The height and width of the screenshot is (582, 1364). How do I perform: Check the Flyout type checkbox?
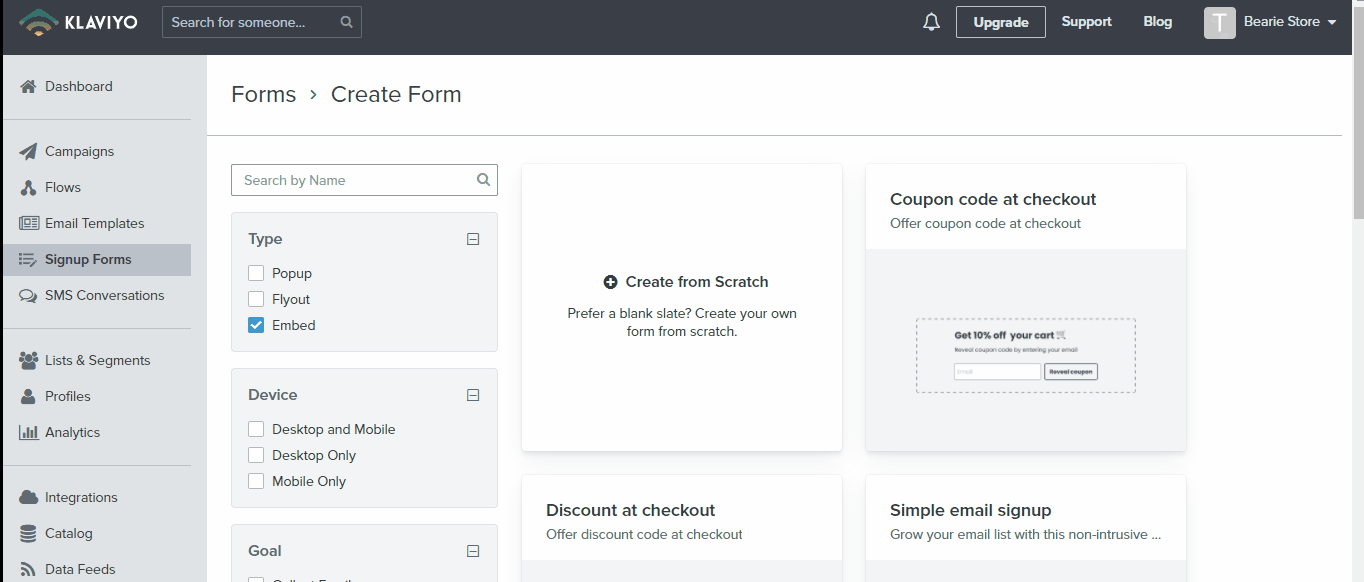click(256, 299)
